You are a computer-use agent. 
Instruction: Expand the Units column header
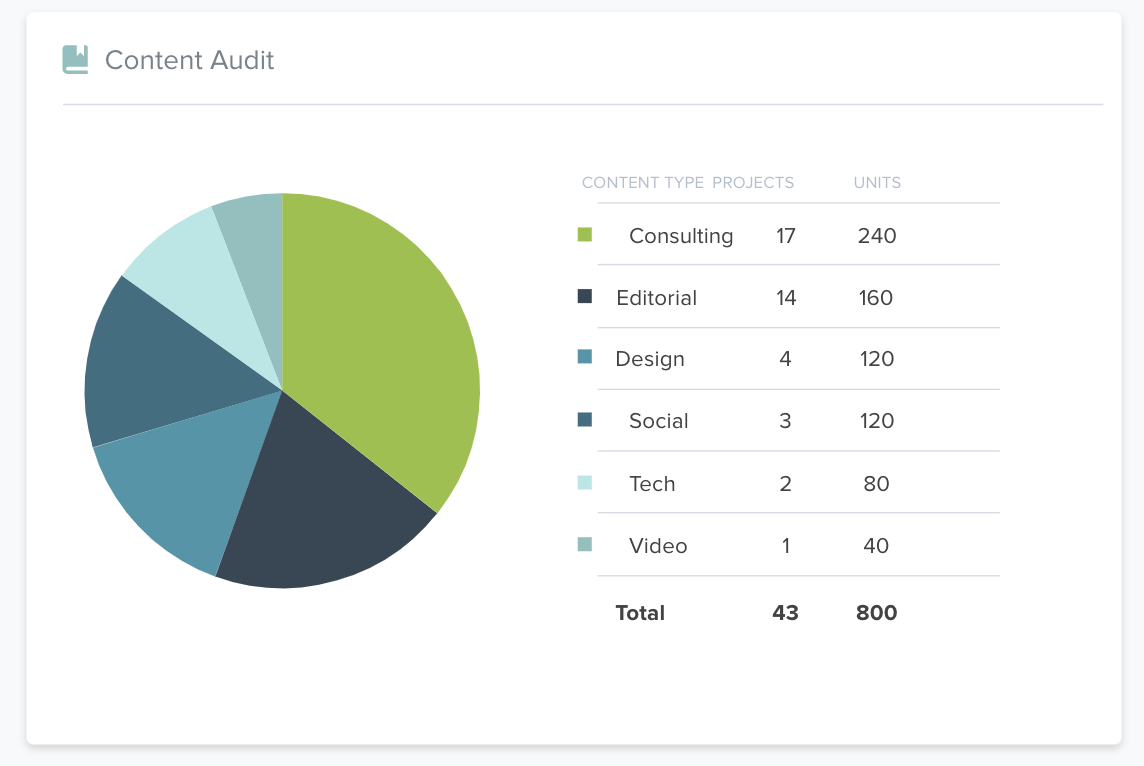pyautogui.click(x=877, y=183)
